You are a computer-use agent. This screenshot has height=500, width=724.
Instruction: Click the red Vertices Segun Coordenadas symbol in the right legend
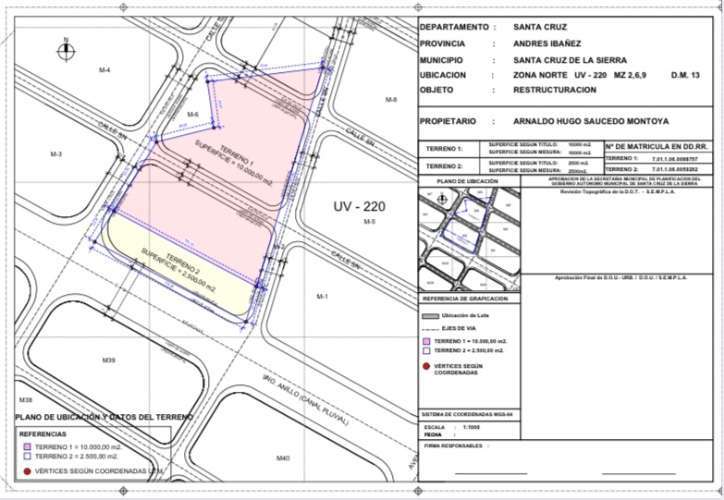point(428,367)
